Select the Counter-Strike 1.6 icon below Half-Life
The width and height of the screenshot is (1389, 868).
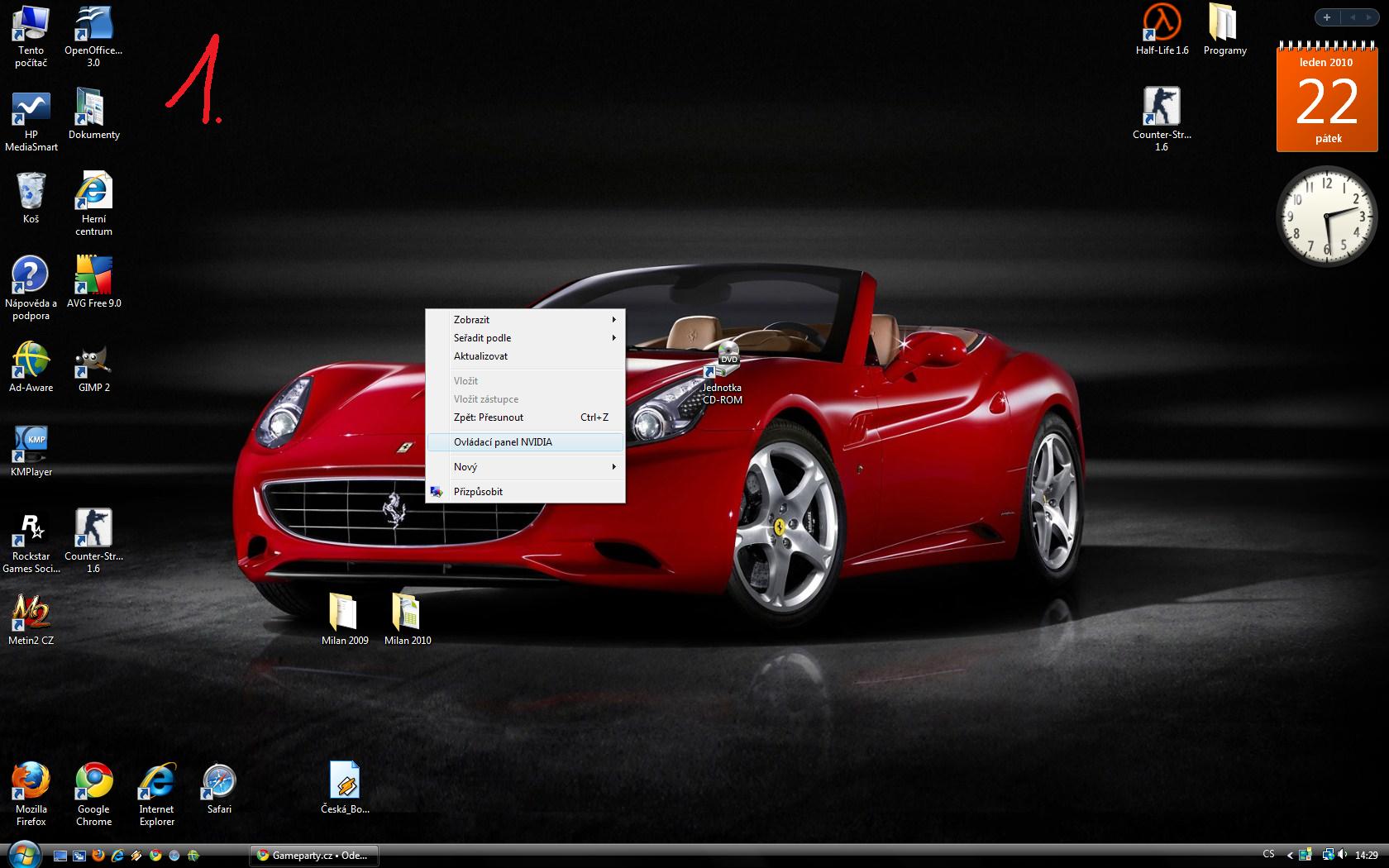(x=1162, y=120)
